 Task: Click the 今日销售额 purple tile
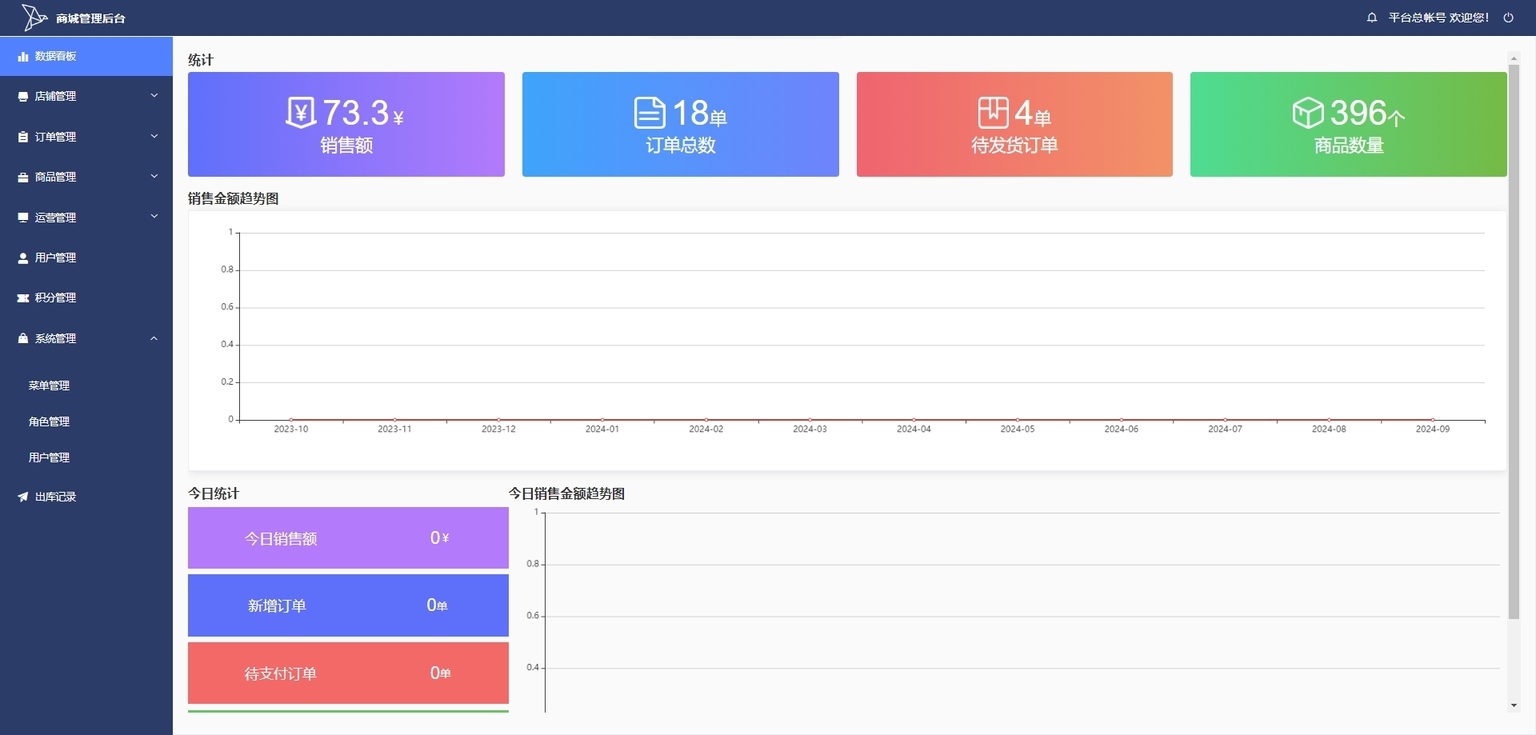click(x=348, y=538)
